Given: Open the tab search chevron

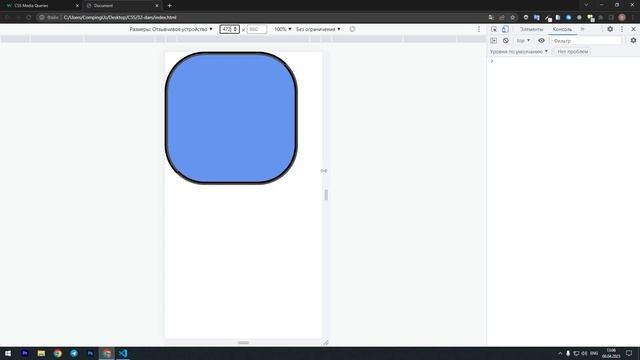Looking at the screenshot, I should tap(586, 5).
